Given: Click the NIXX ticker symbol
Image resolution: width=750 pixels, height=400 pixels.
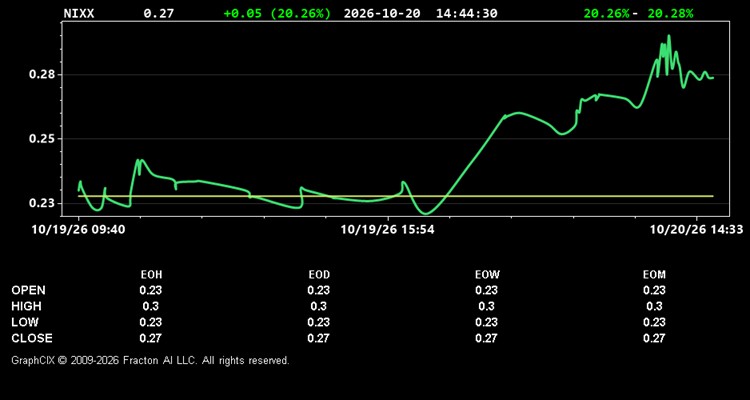Looking at the screenshot, I should click(x=79, y=13).
